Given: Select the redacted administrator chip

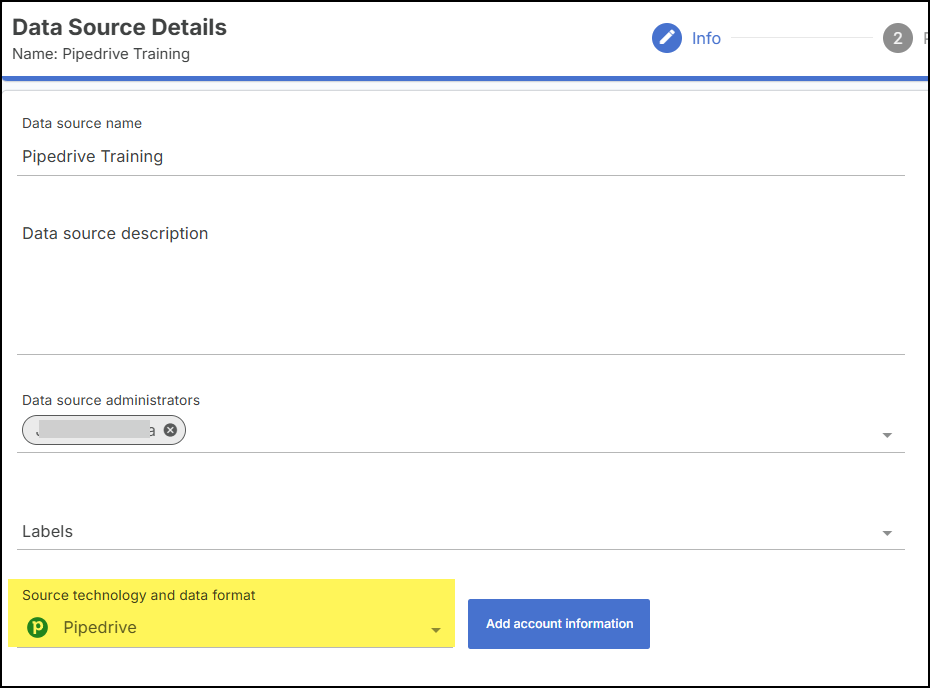Looking at the screenshot, I should point(104,430).
